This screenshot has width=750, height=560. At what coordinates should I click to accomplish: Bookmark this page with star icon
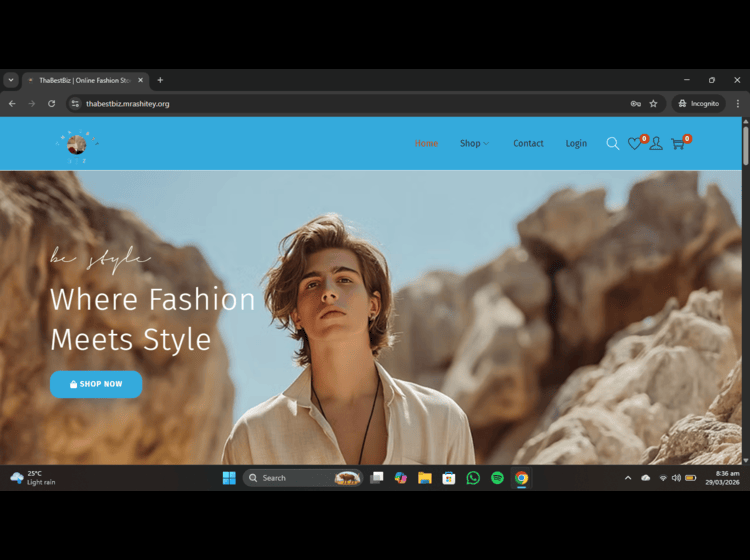pyautogui.click(x=653, y=104)
